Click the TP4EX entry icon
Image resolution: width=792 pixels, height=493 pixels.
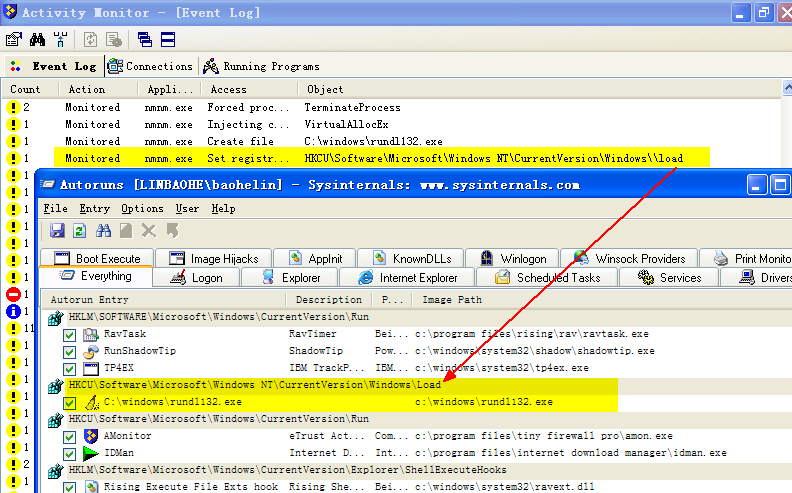pos(91,369)
